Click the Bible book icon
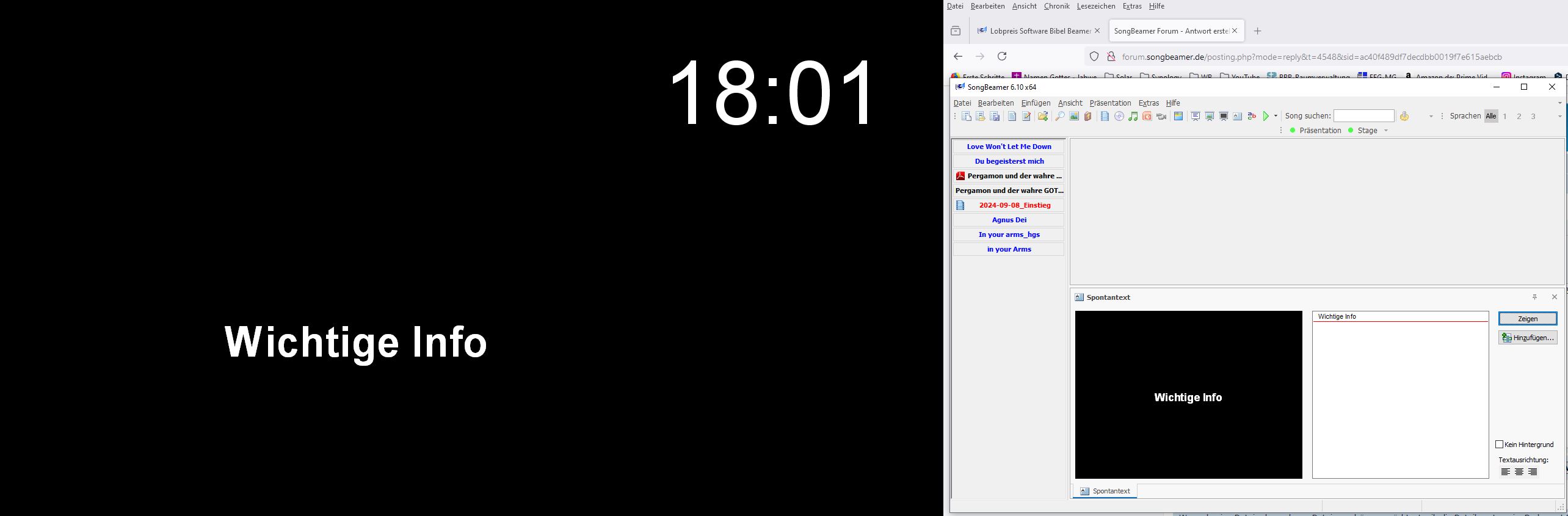 click(1088, 116)
